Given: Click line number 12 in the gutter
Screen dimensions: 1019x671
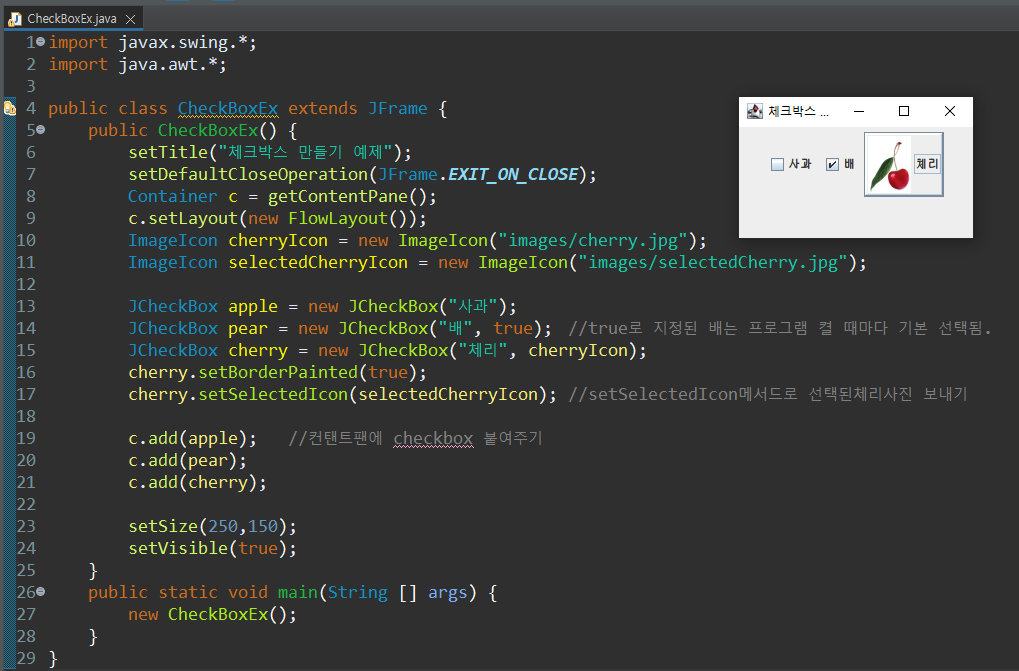Looking at the screenshot, I should (26, 285).
